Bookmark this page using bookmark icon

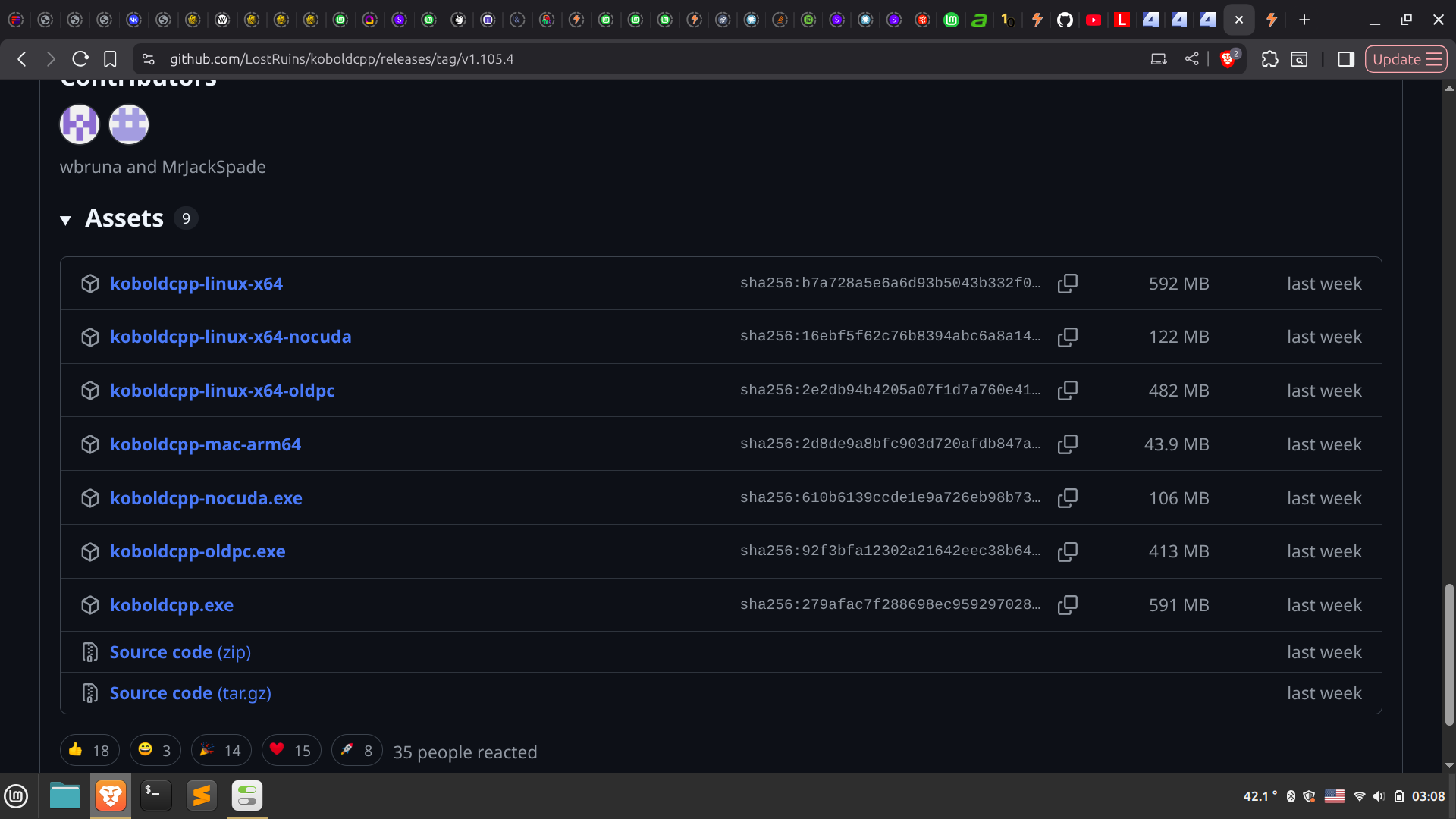(110, 59)
